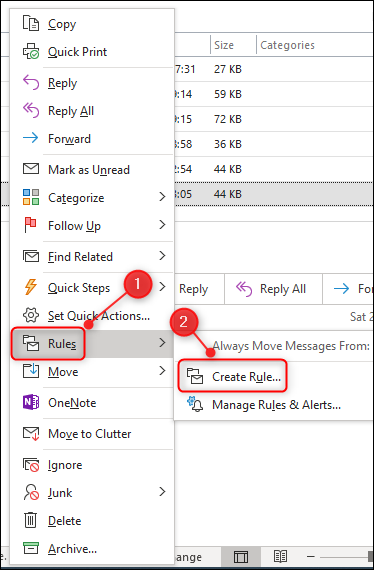Click the Copy icon in context menu
The height and width of the screenshot is (570, 374).
(x=31, y=24)
